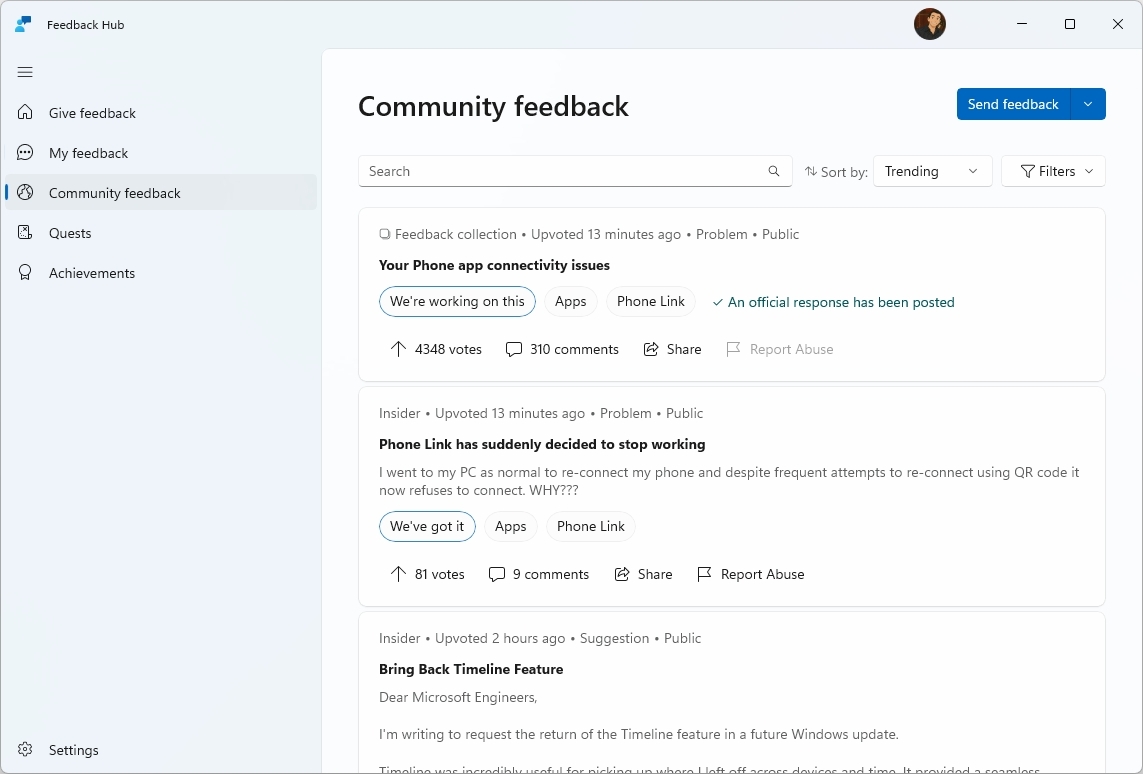Click the search magnifier icon

click(774, 171)
